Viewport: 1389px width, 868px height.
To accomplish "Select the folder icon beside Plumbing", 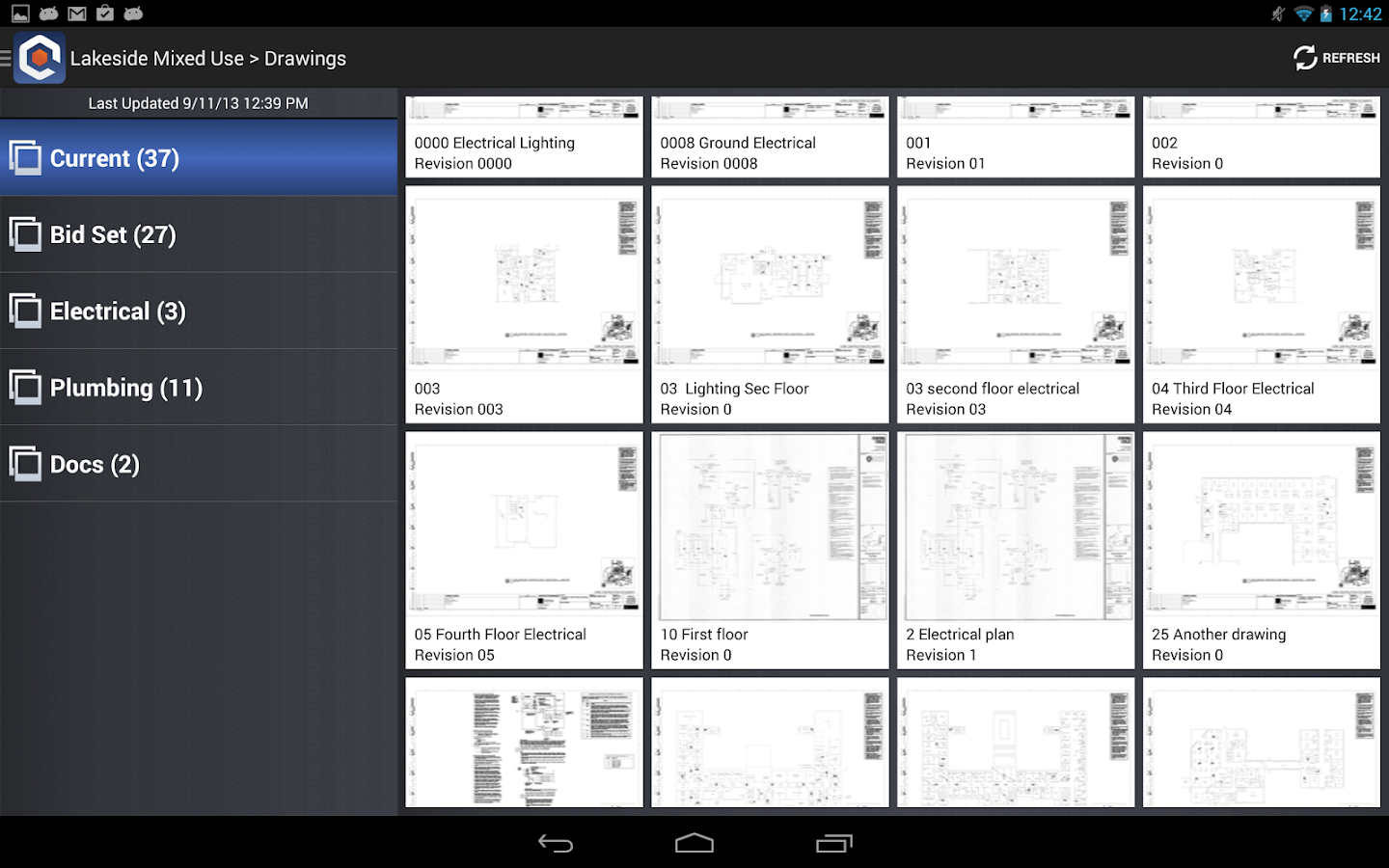I will point(26,387).
